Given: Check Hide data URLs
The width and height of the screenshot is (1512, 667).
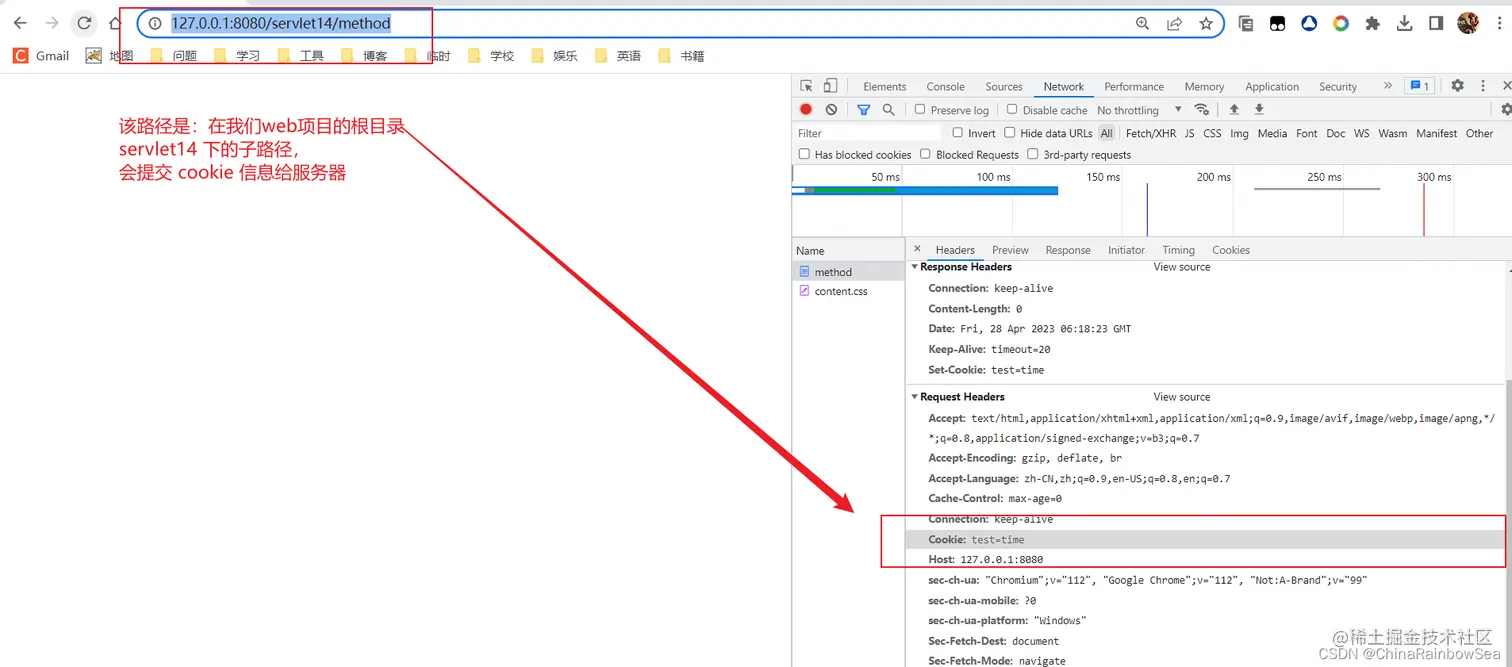Looking at the screenshot, I should 1010,132.
